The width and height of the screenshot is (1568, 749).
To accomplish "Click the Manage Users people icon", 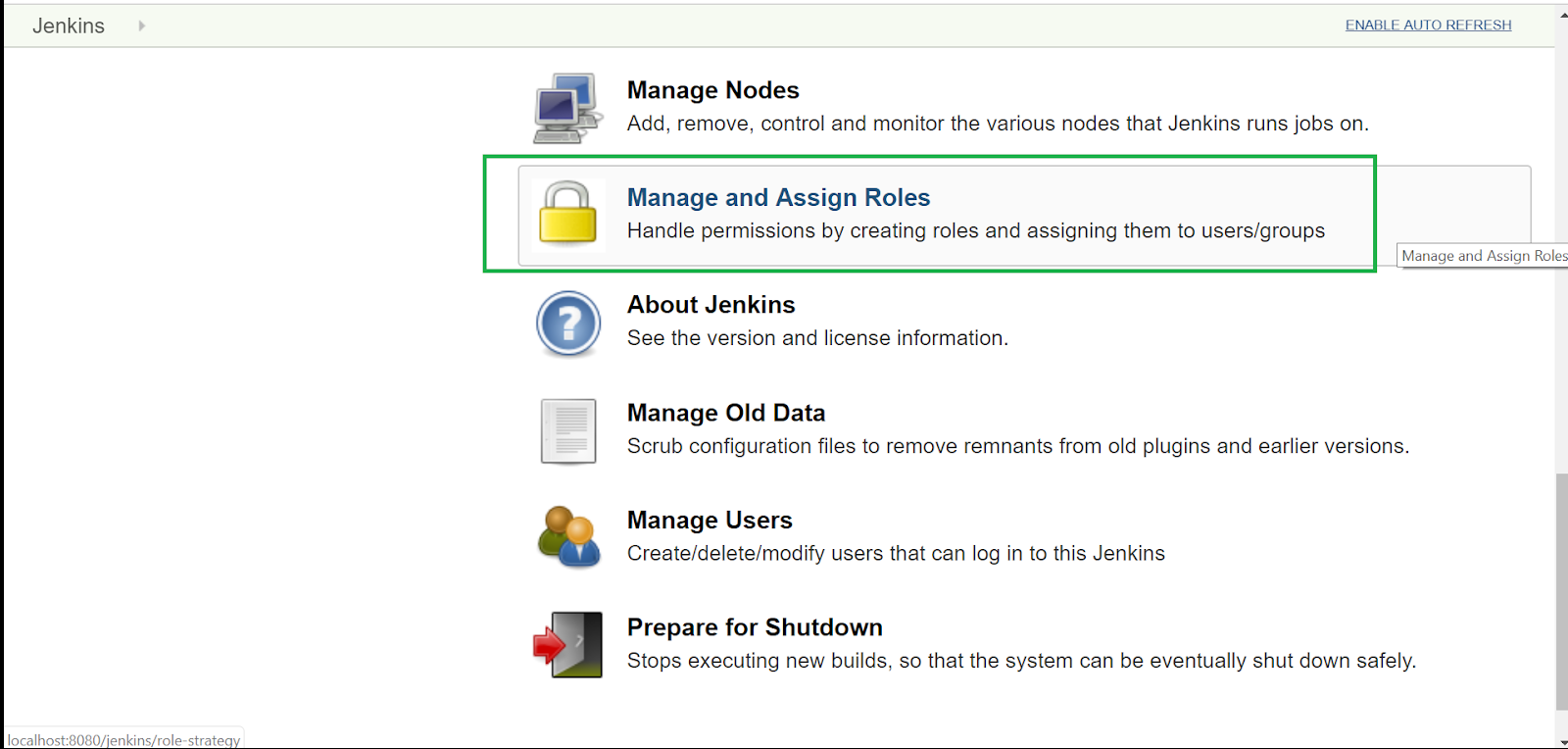I will point(568,537).
